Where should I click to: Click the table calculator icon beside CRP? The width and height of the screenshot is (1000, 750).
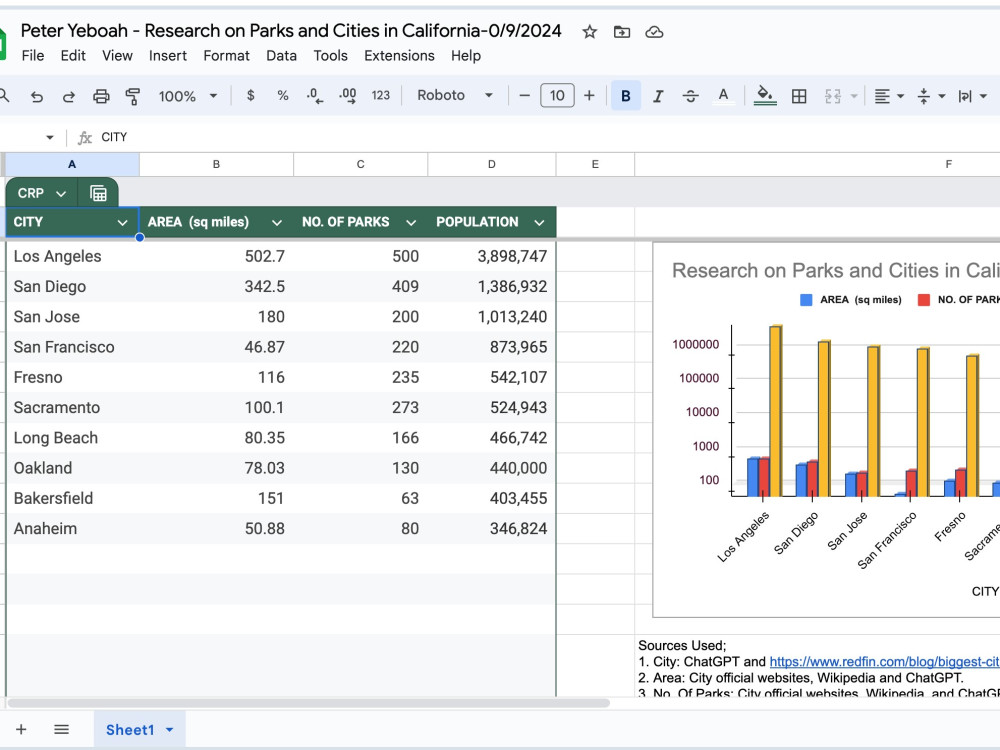point(98,193)
